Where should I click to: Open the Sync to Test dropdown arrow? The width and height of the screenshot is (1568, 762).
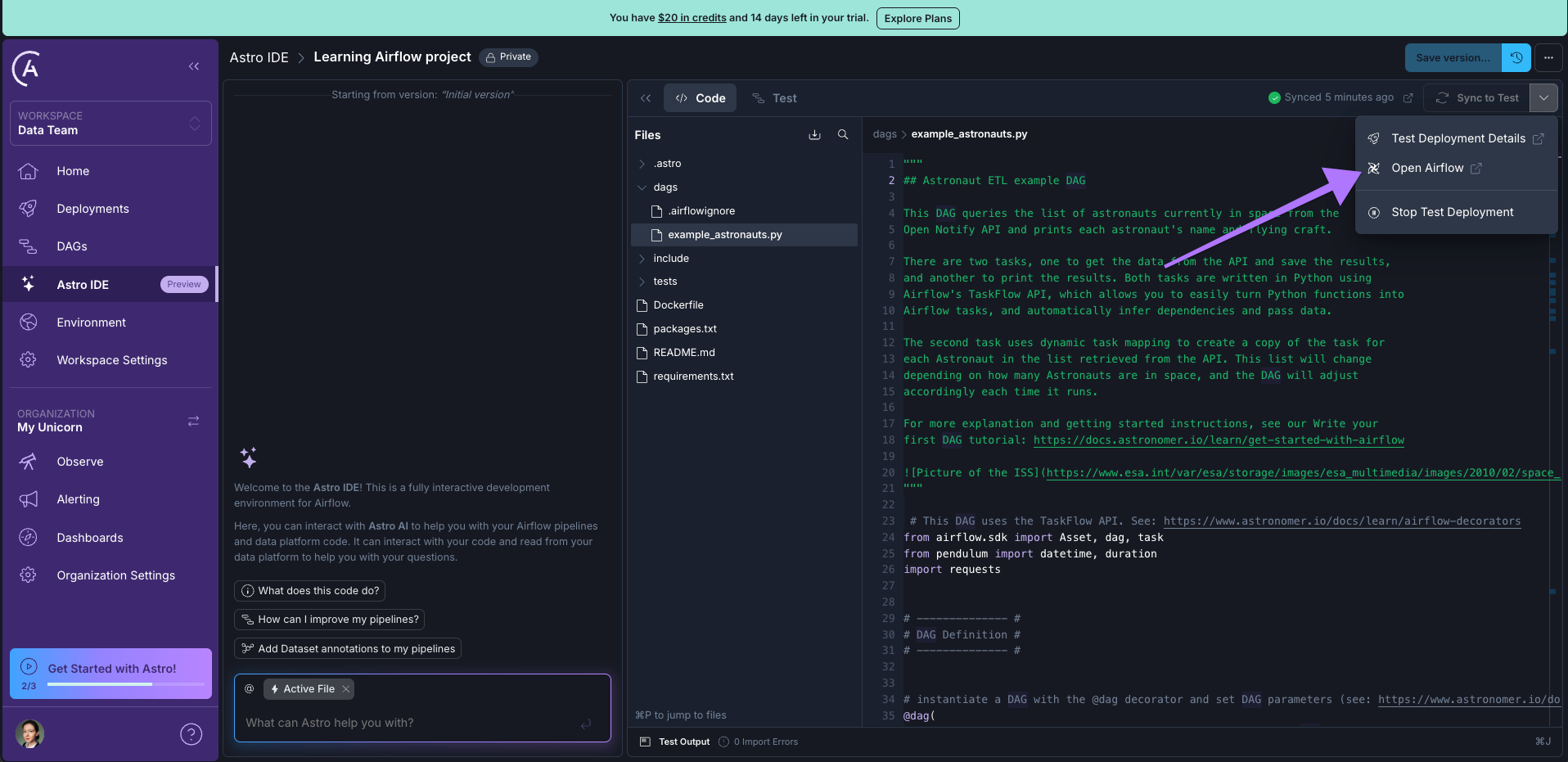point(1544,97)
